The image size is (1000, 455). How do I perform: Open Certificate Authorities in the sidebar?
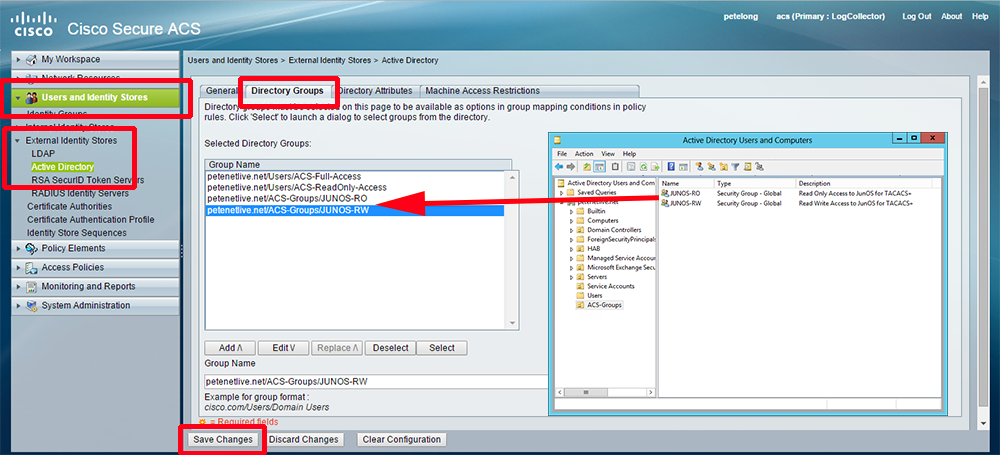pos(70,207)
